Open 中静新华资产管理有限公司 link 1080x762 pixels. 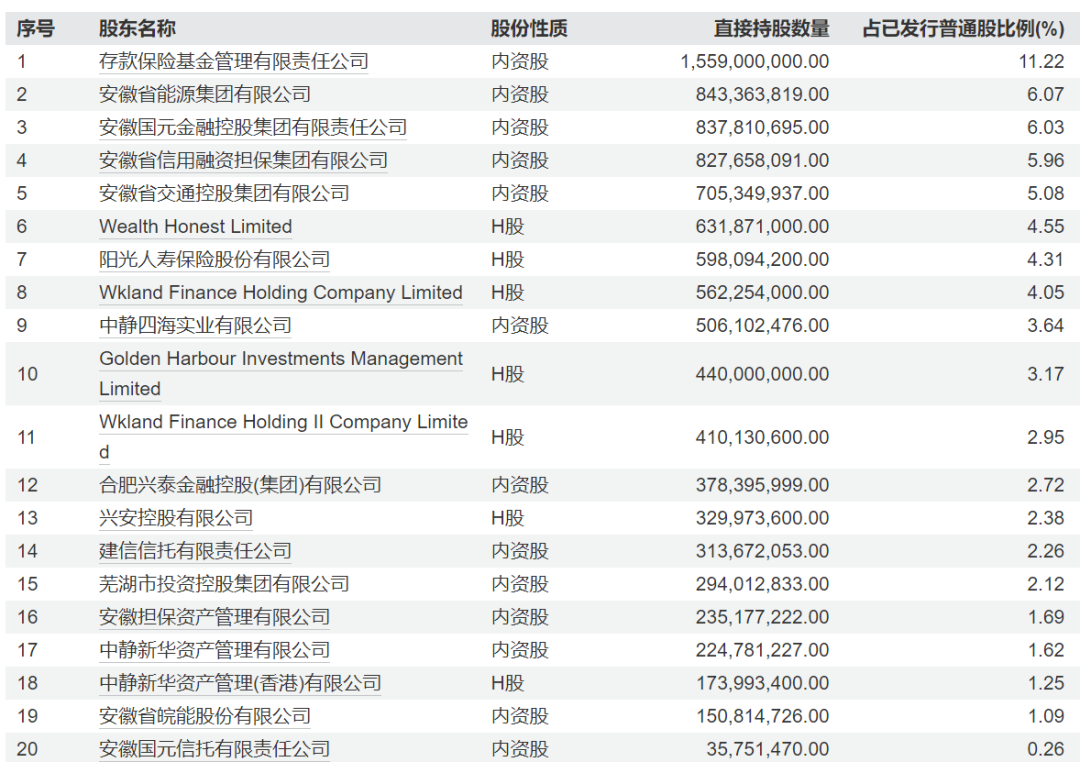214,650
